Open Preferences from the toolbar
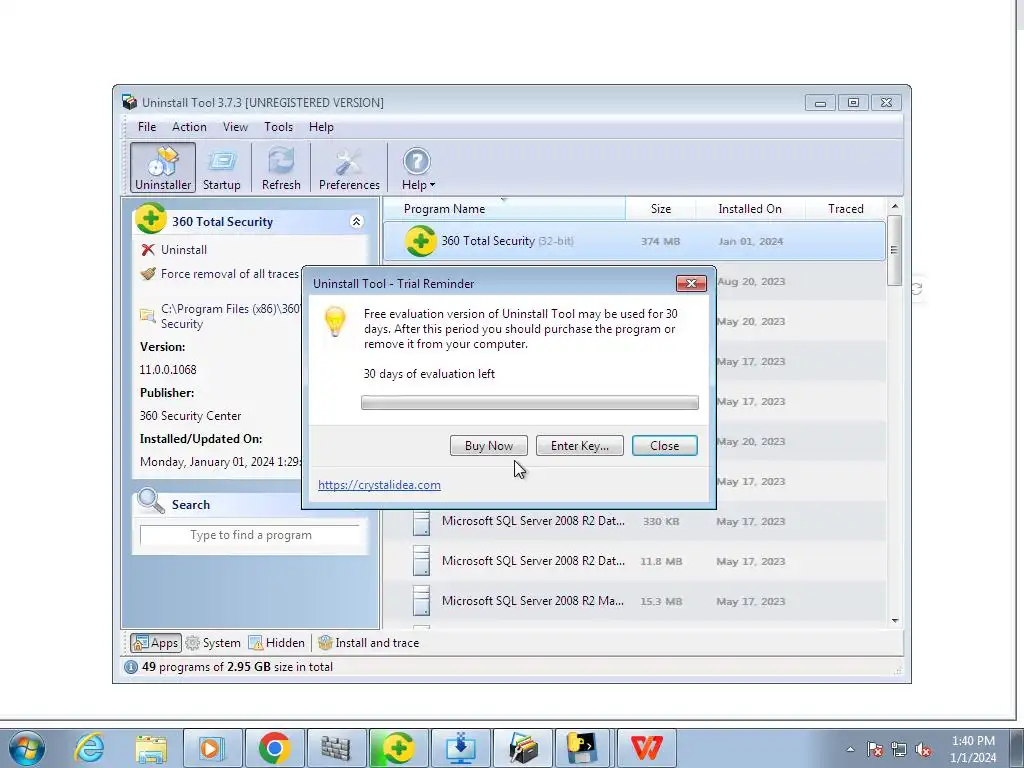The width and height of the screenshot is (1024, 768). [x=349, y=168]
